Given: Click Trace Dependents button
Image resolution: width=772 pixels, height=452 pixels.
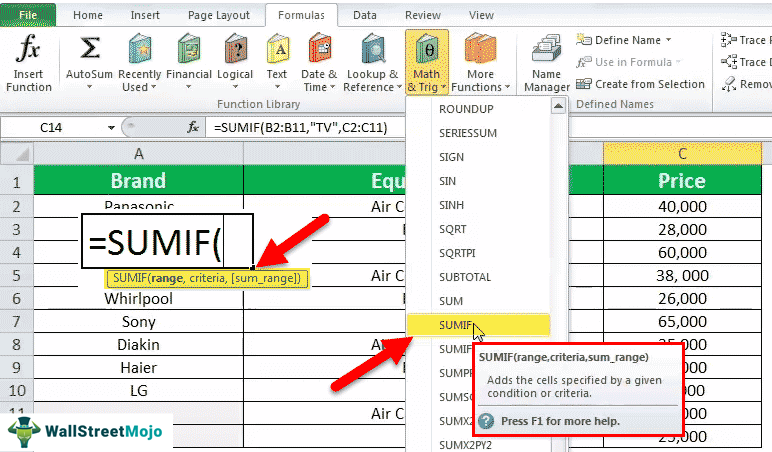Looking at the screenshot, I should click(745, 62).
